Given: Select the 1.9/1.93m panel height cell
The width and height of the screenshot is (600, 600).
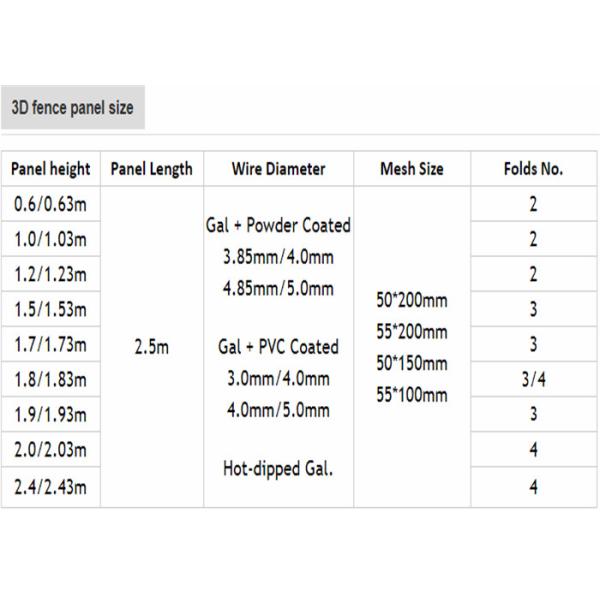Looking at the screenshot, I should 51,416.
